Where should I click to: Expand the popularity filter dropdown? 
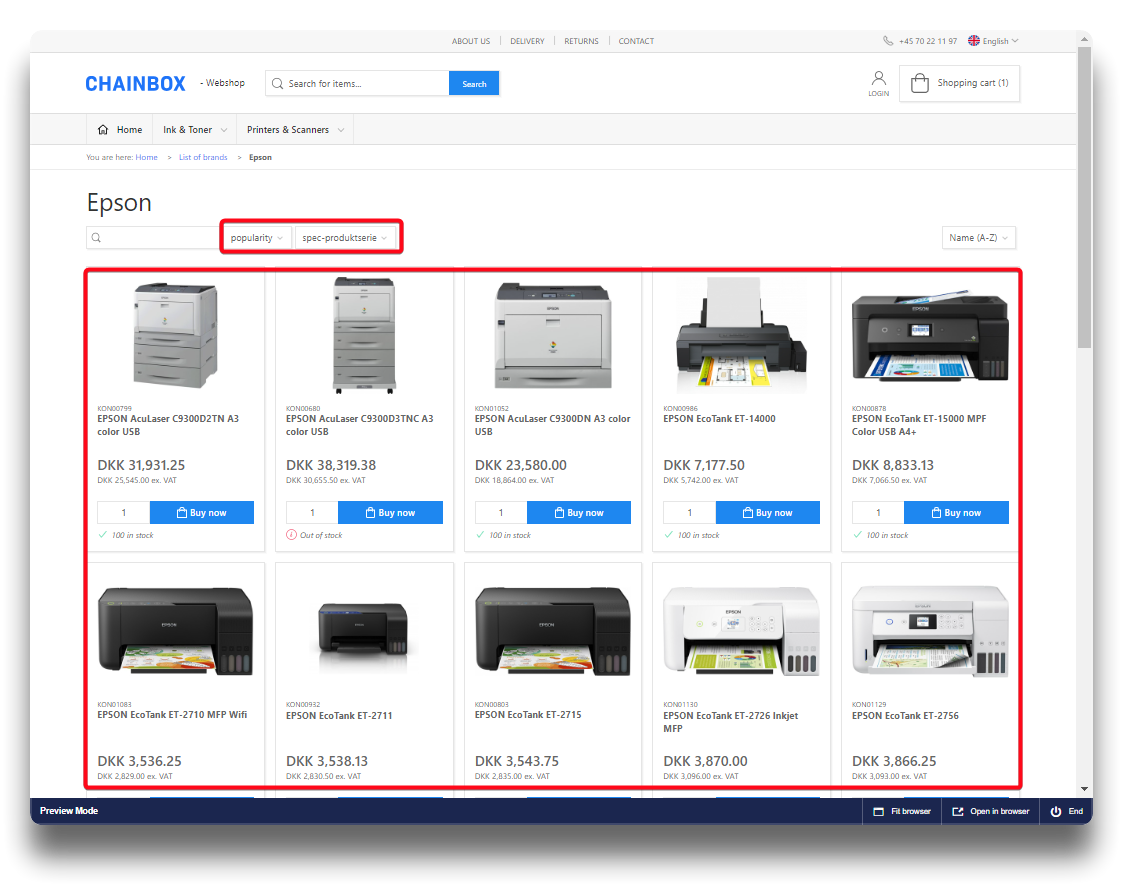coord(257,238)
